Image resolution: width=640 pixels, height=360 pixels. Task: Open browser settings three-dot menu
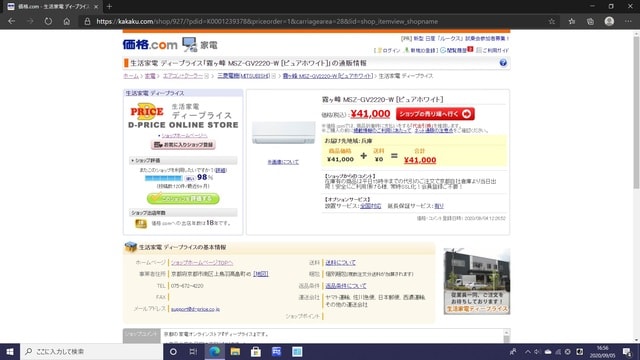[x=628, y=21]
